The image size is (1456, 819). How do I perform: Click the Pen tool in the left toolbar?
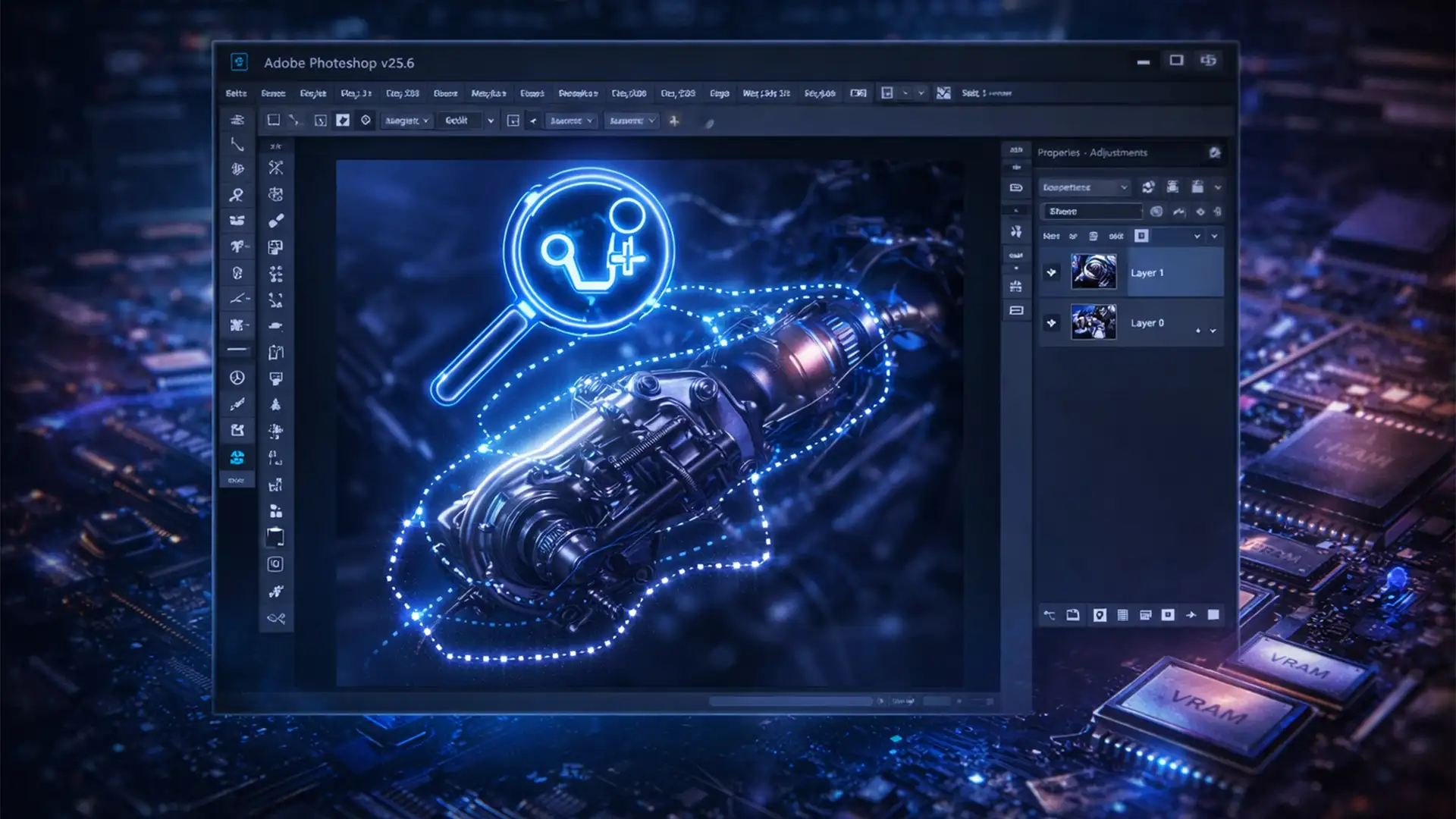237,300
